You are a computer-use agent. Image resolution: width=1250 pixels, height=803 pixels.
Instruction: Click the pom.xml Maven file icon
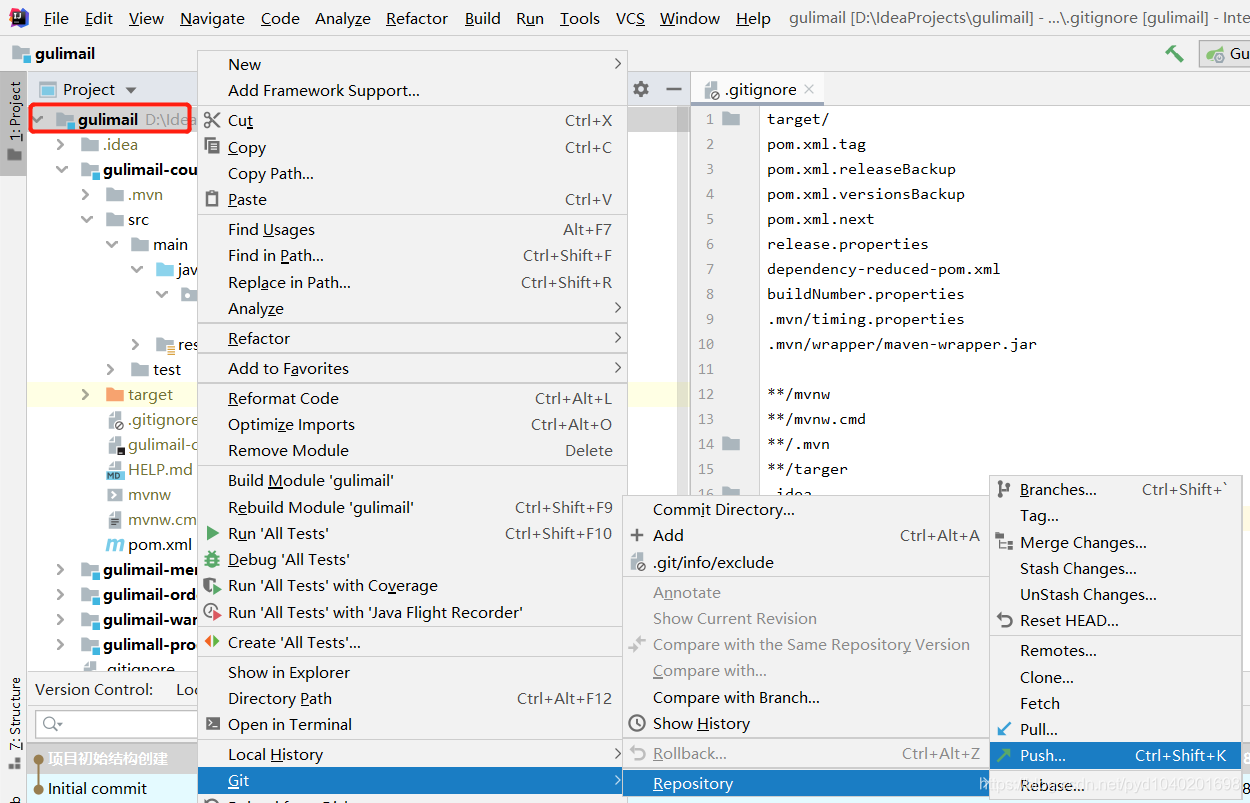(x=115, y=545)
